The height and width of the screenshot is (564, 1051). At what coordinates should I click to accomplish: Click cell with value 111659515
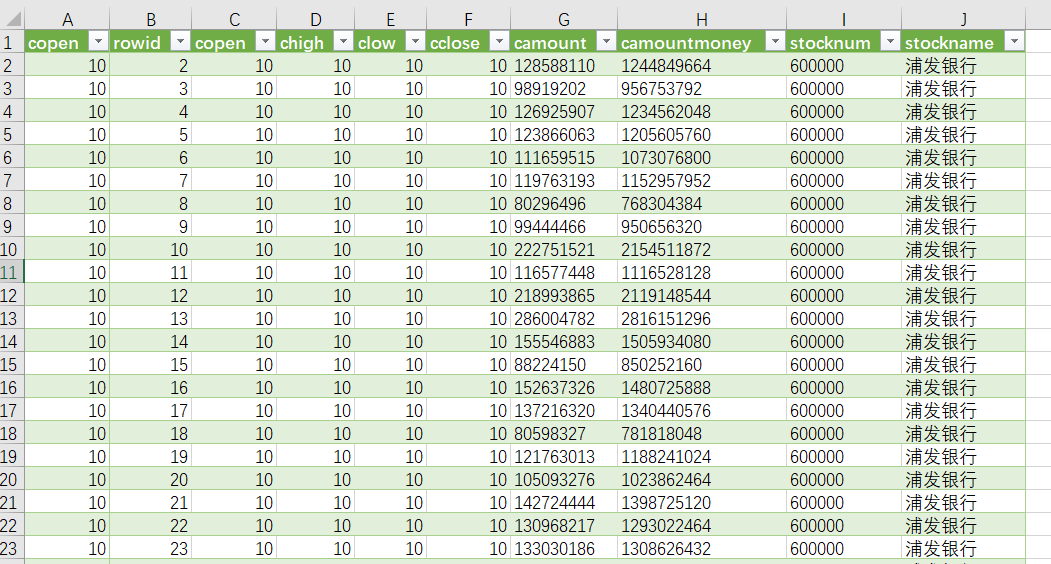pos(564,158)
